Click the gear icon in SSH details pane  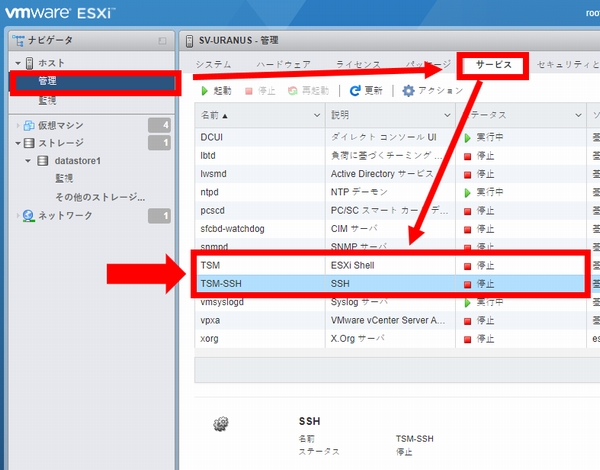tap(221, 424)
